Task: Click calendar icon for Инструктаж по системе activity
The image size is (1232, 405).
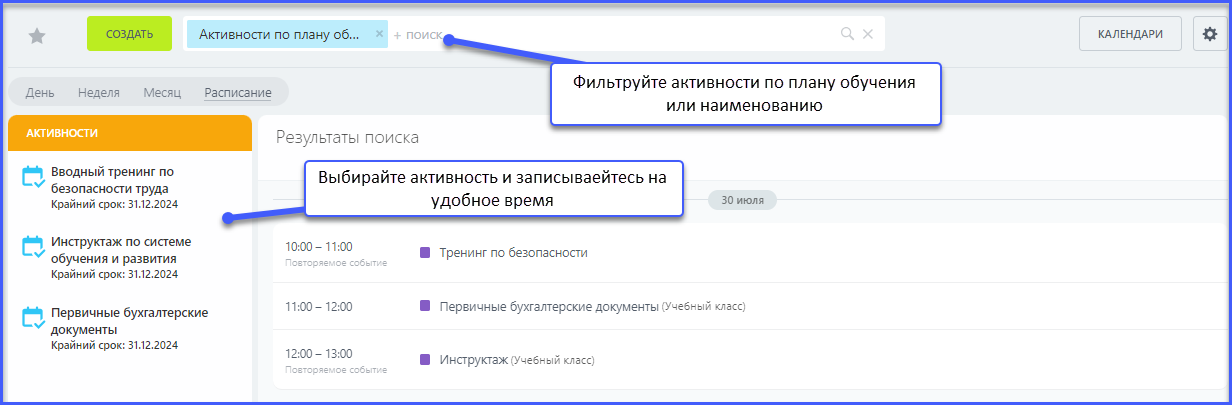Action: (32, 247)
